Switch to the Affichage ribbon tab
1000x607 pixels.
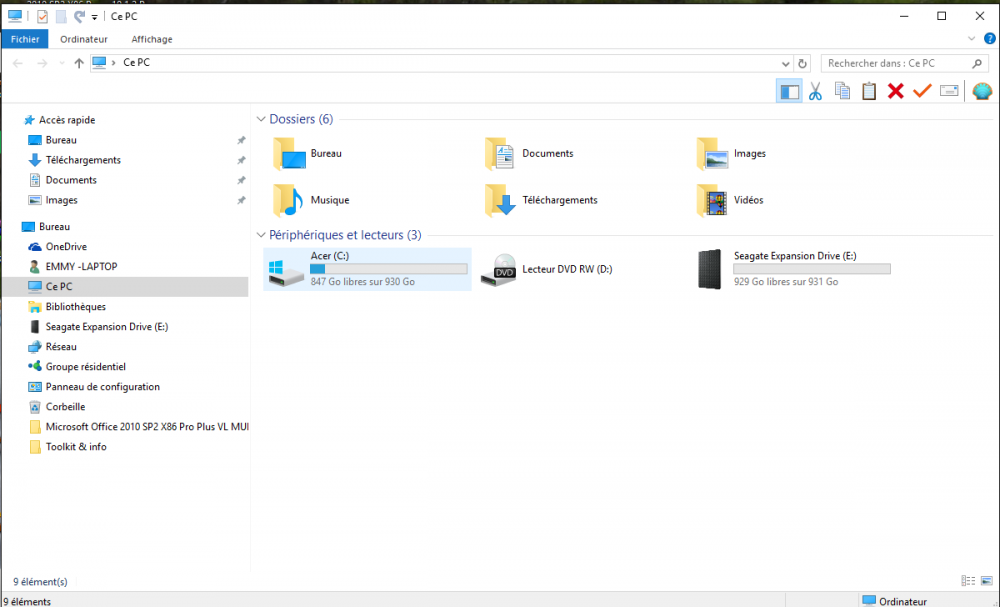(x=152, y=39)
